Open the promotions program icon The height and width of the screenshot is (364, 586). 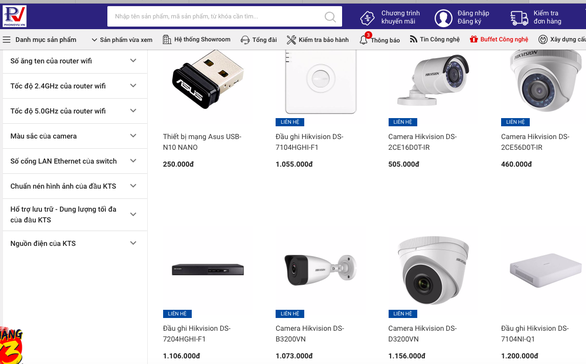pyautogui.click(x=367, y=17)
